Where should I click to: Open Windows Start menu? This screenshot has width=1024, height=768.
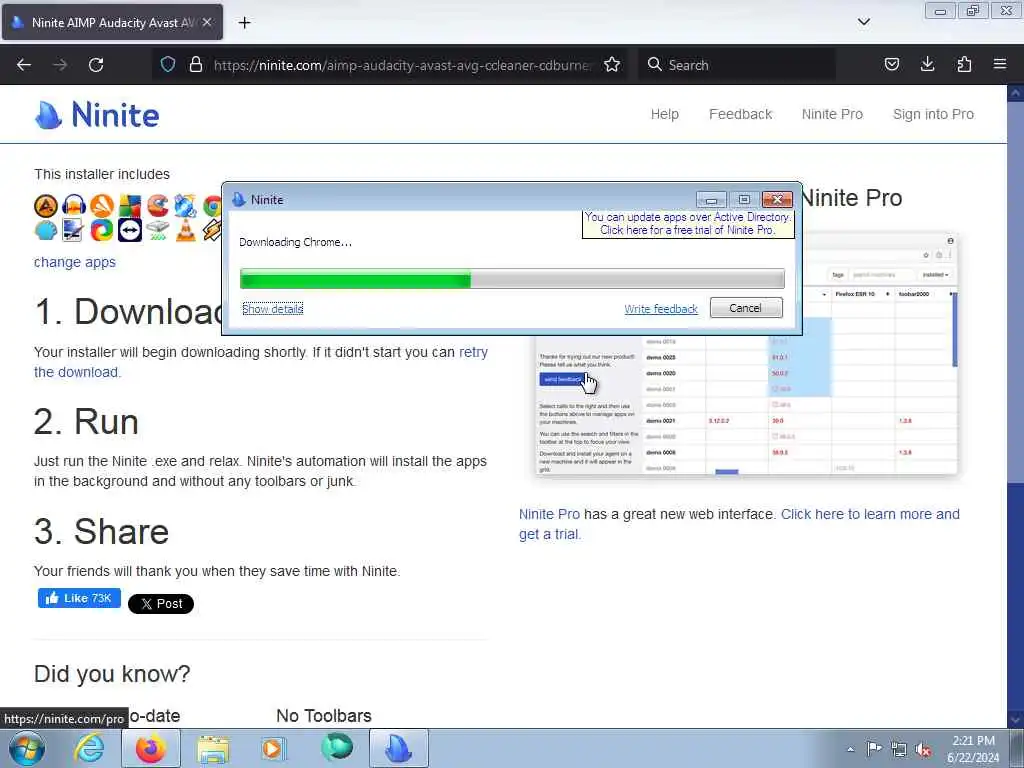point(27,749)
